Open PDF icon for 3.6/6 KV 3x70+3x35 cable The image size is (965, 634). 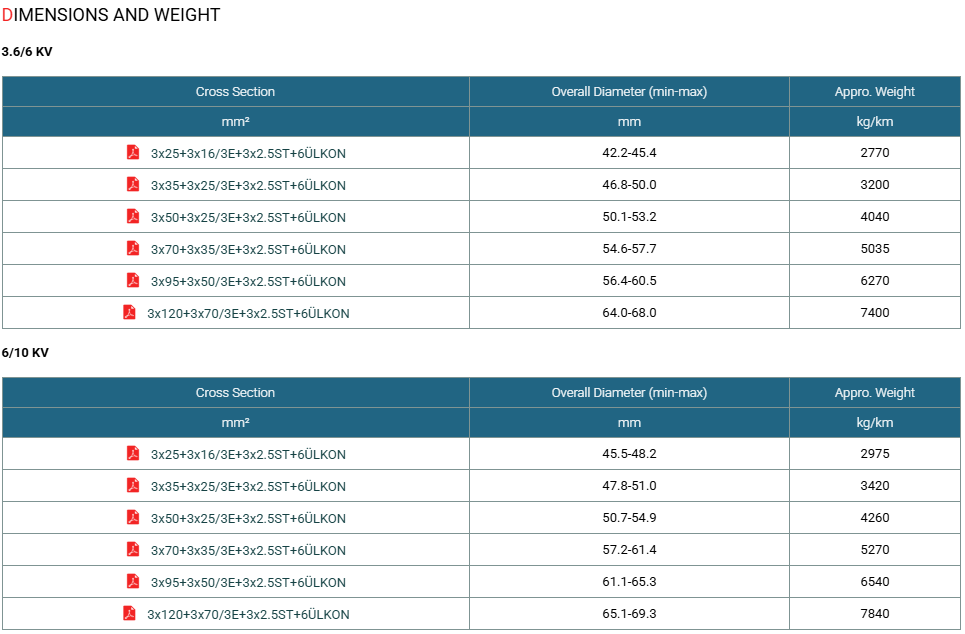(133, 248)
